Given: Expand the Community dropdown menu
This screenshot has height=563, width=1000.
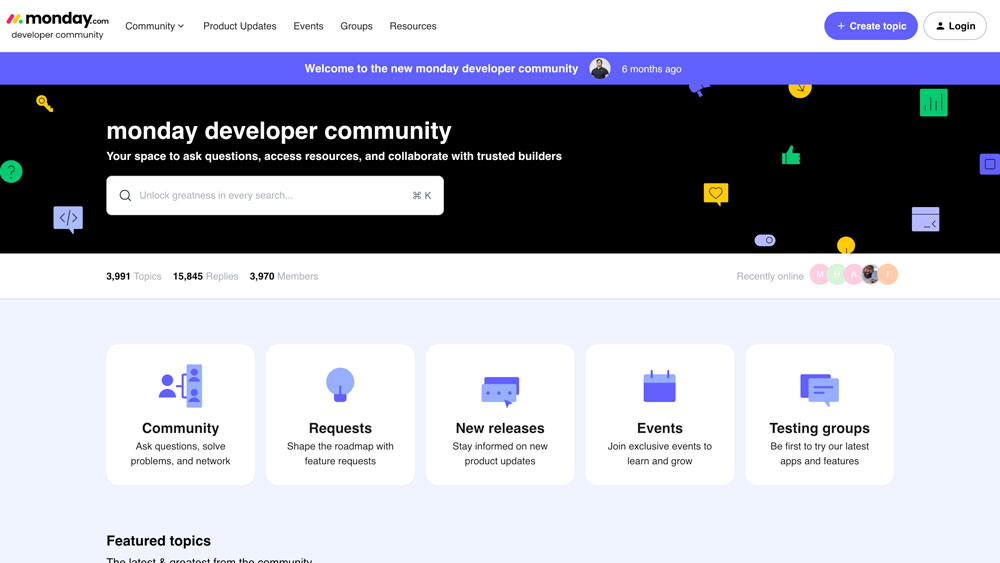Looking at the screenshot, I should pyautogui.click(x=154, y=26).
